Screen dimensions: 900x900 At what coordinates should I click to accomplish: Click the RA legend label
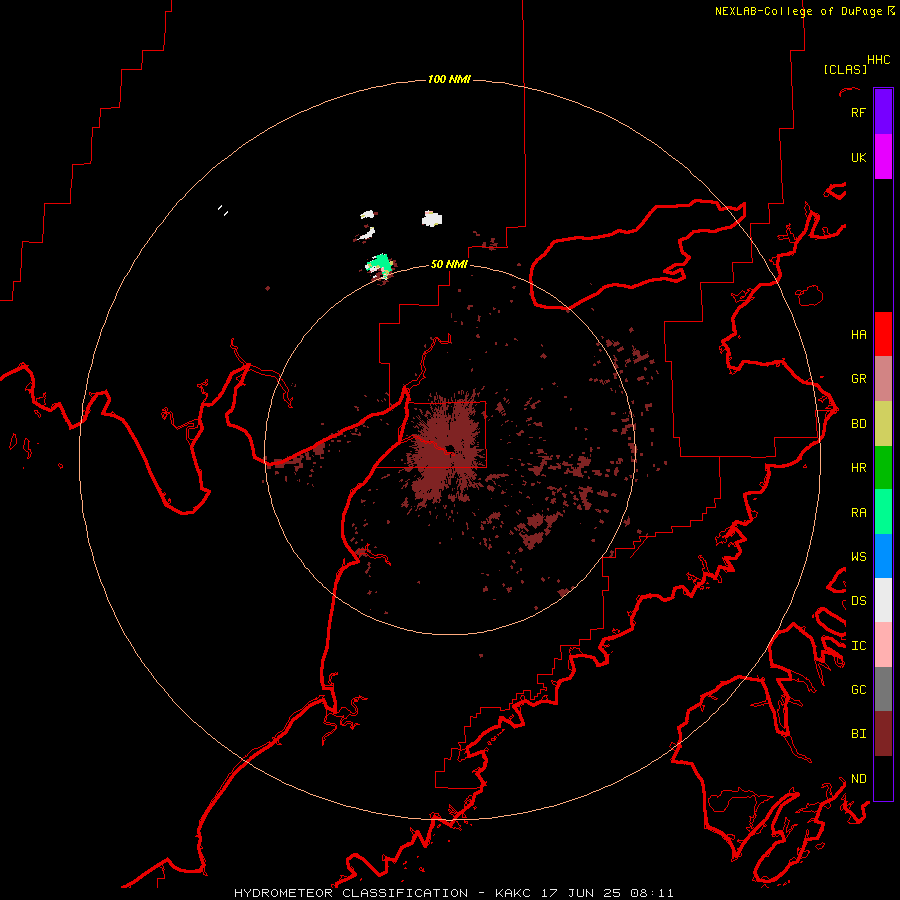tap(858, 512)
